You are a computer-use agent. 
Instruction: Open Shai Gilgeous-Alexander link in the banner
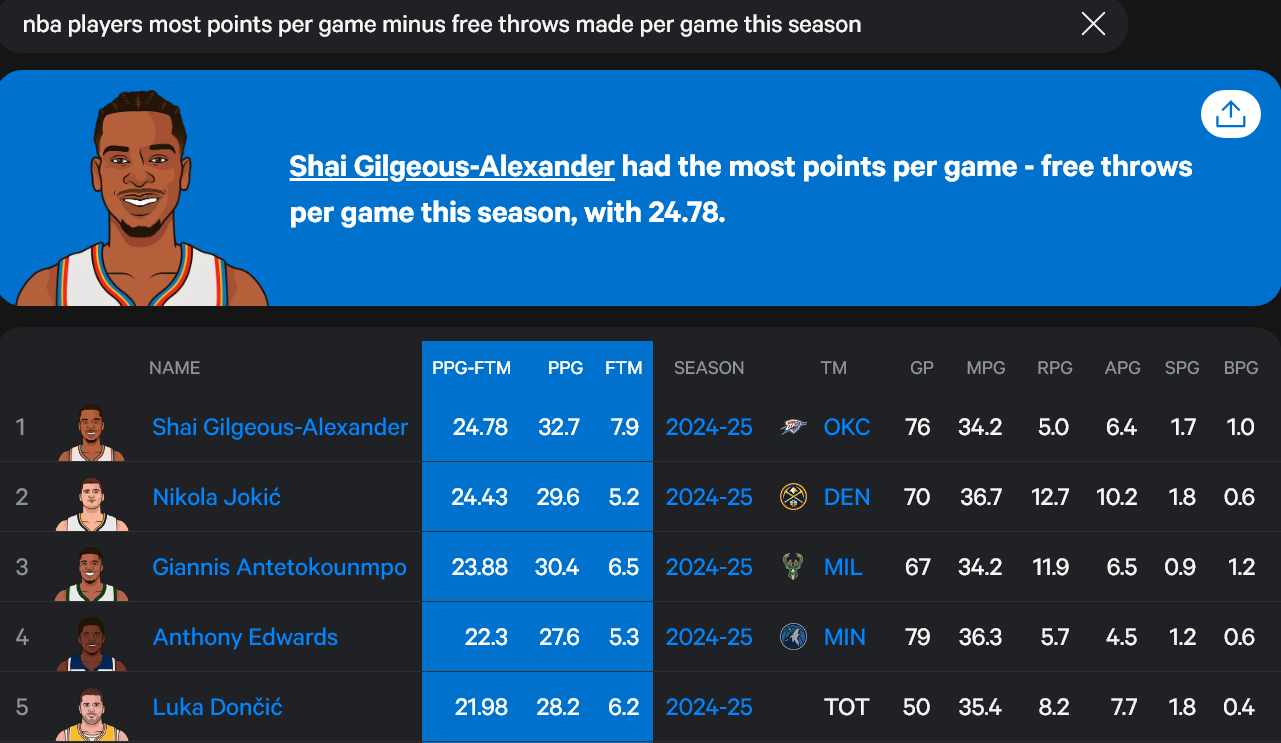[x=452, y=166]
